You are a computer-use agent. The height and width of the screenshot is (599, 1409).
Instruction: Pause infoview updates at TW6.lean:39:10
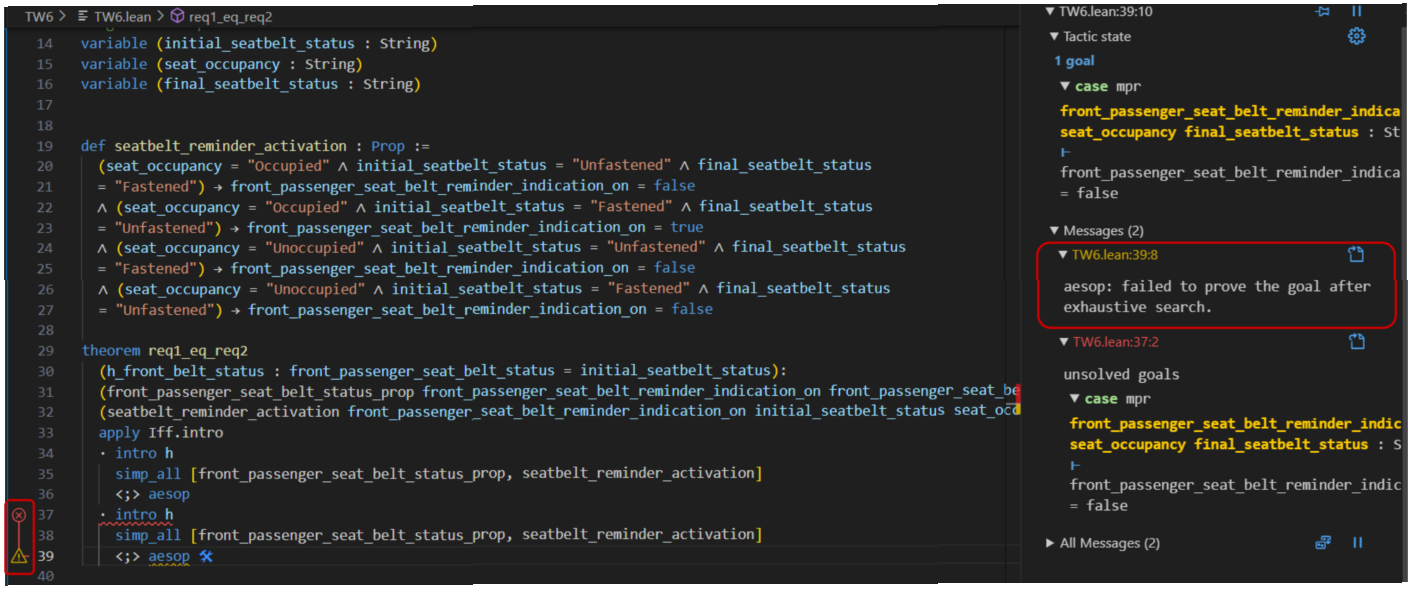1357,11
